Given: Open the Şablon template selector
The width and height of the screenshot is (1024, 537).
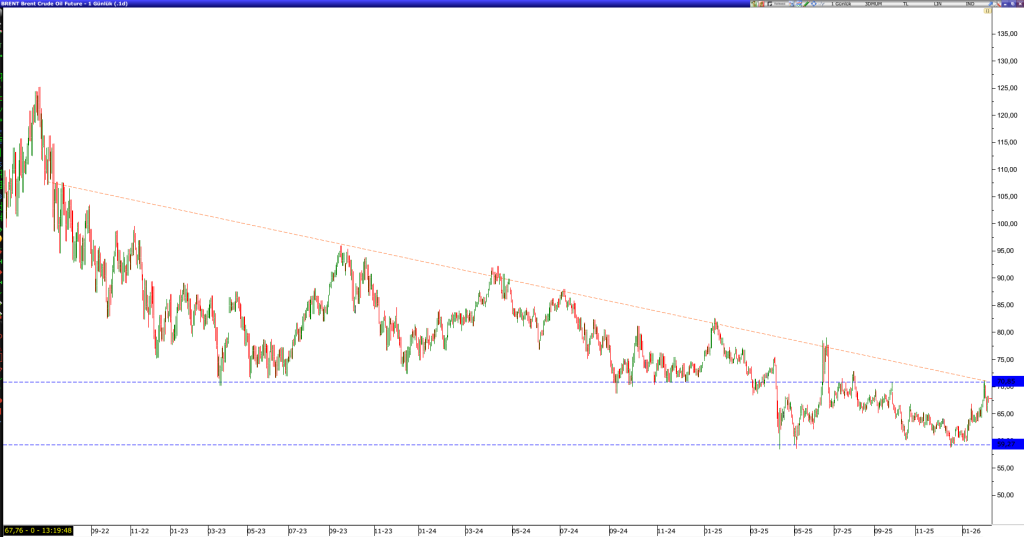Looking at the screenshot, I should click(779, 4).
